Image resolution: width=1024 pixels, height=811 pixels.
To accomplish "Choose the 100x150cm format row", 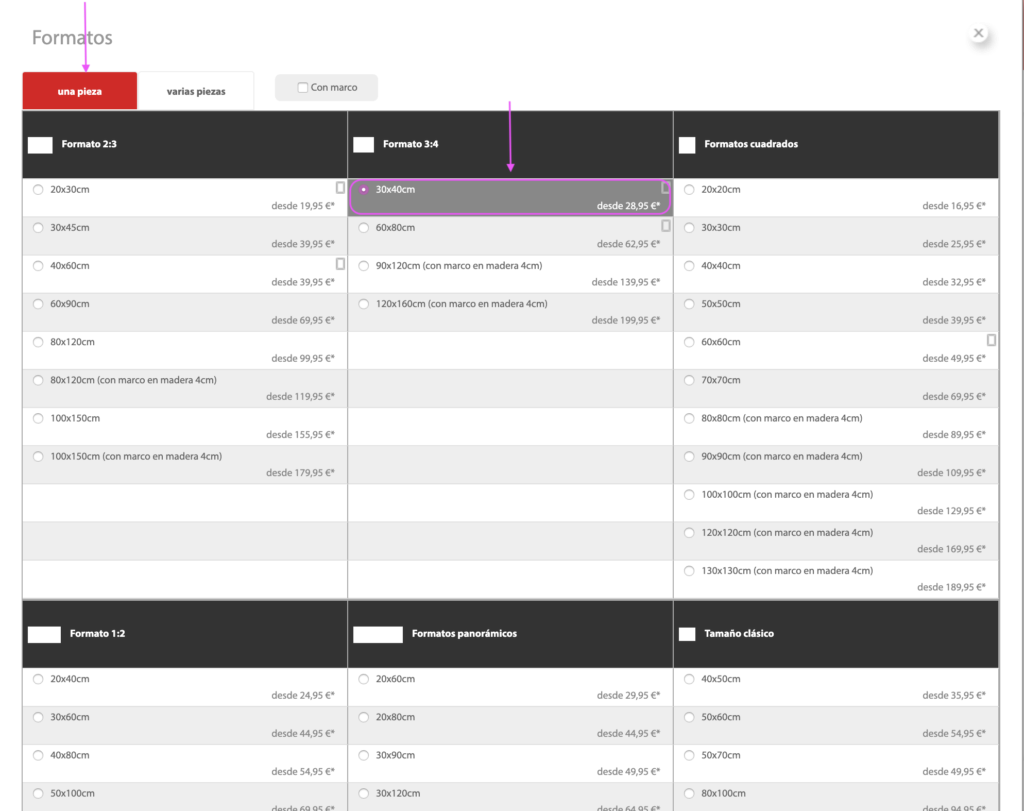I will click(x=185, y=426).
